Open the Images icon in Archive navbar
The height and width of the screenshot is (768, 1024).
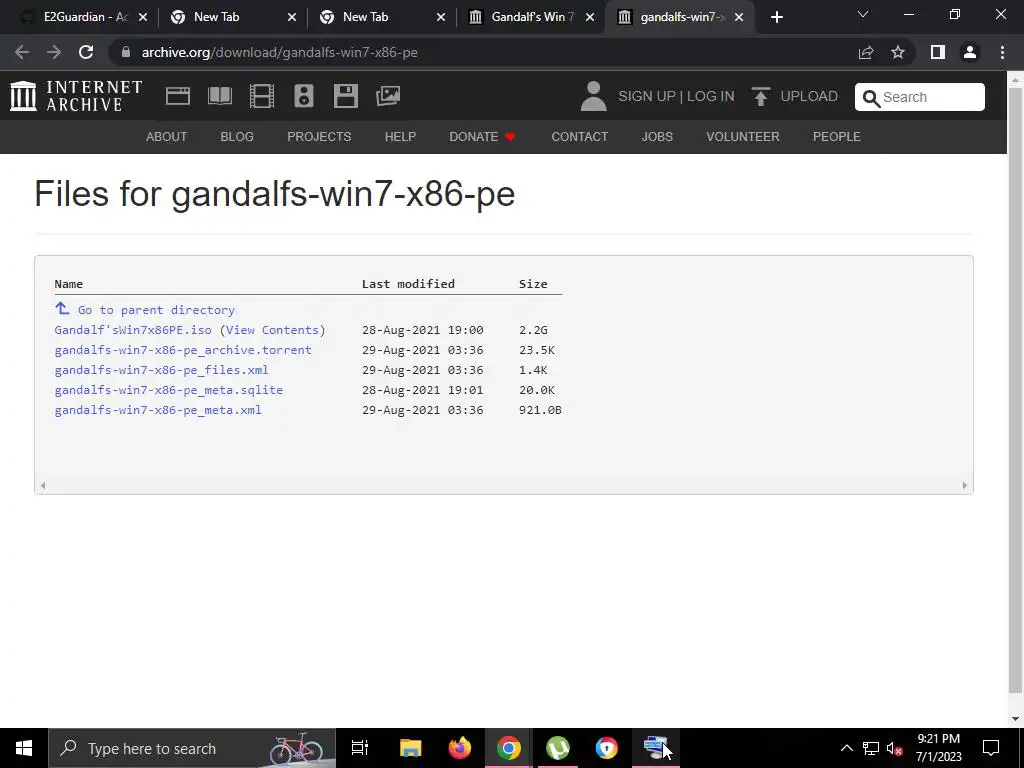click(x=388, y=96)
